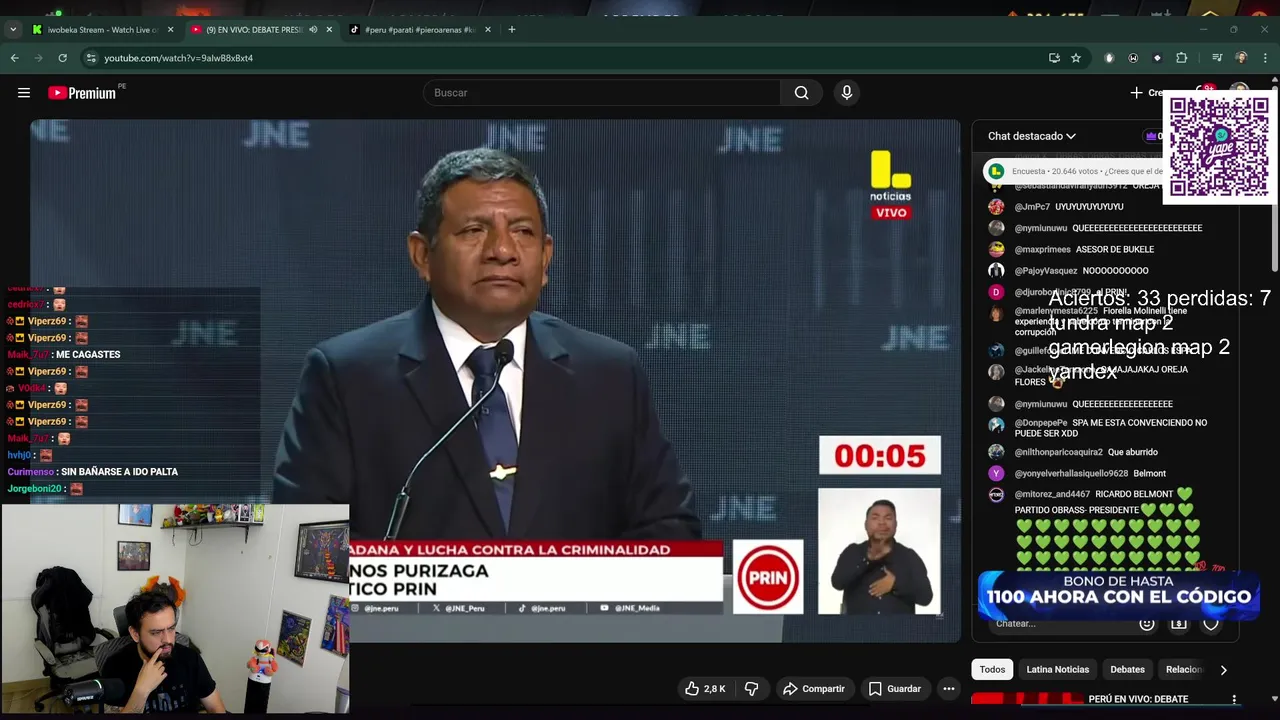Bookmark this page with star icon

[x=1076, y=58]
